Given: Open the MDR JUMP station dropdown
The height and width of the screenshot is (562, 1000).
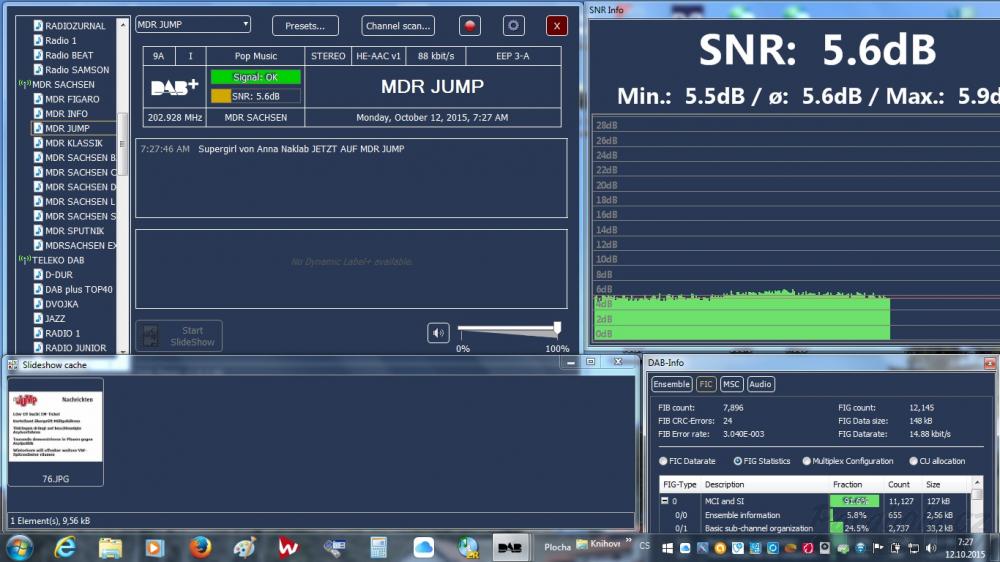Looking at the screenshot, I should [x=193, y=24].
